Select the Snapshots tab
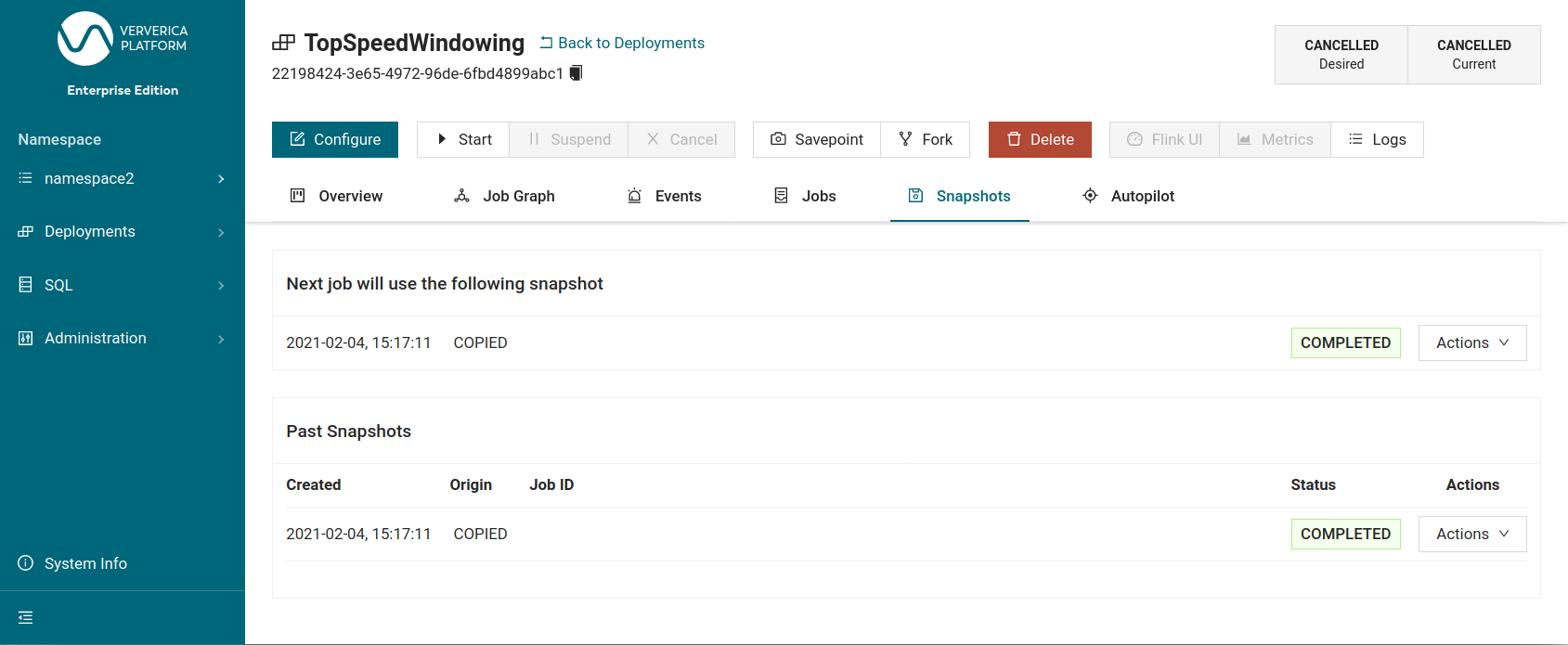 tap(960, 196)
